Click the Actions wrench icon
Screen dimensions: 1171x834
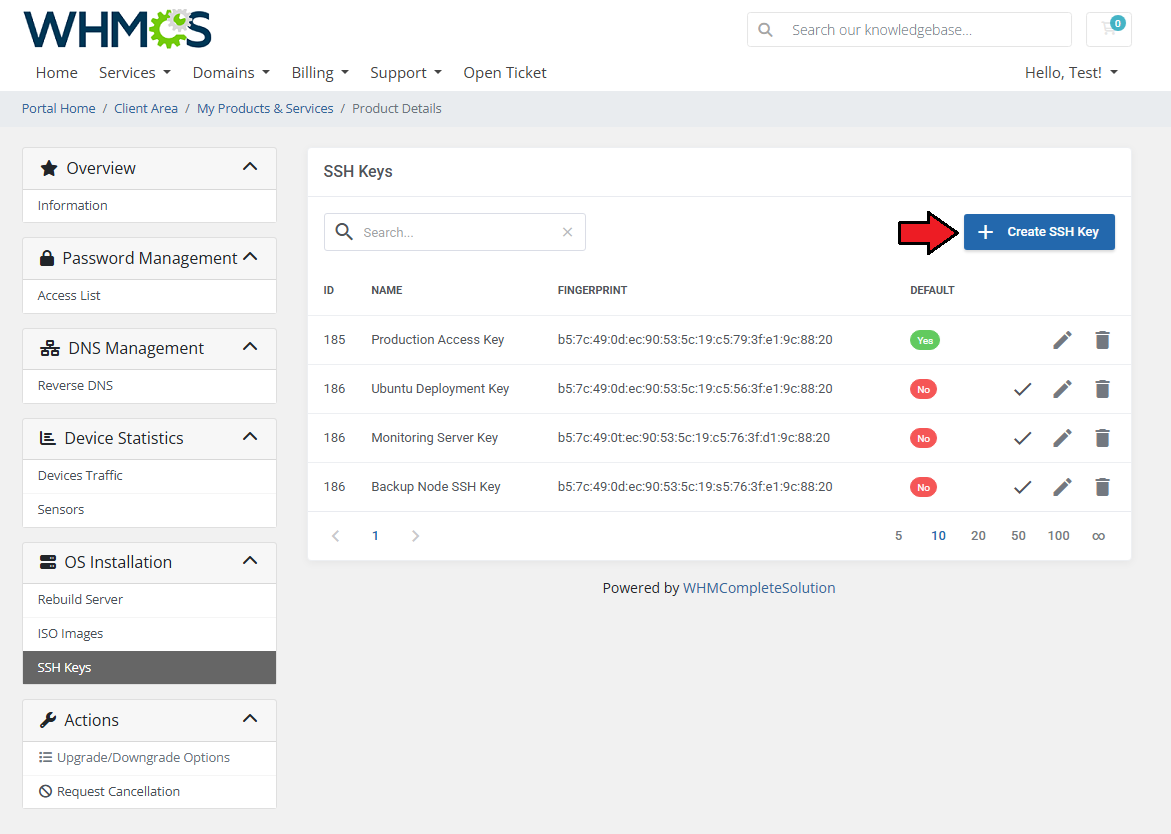(48, 720)
